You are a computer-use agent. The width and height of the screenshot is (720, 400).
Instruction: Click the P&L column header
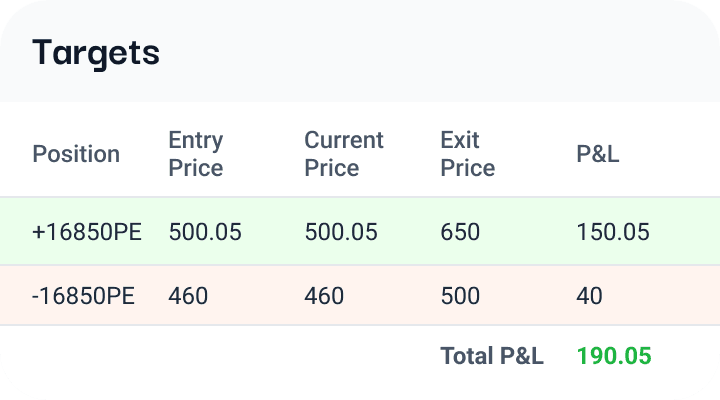click(x=598, y=154)
